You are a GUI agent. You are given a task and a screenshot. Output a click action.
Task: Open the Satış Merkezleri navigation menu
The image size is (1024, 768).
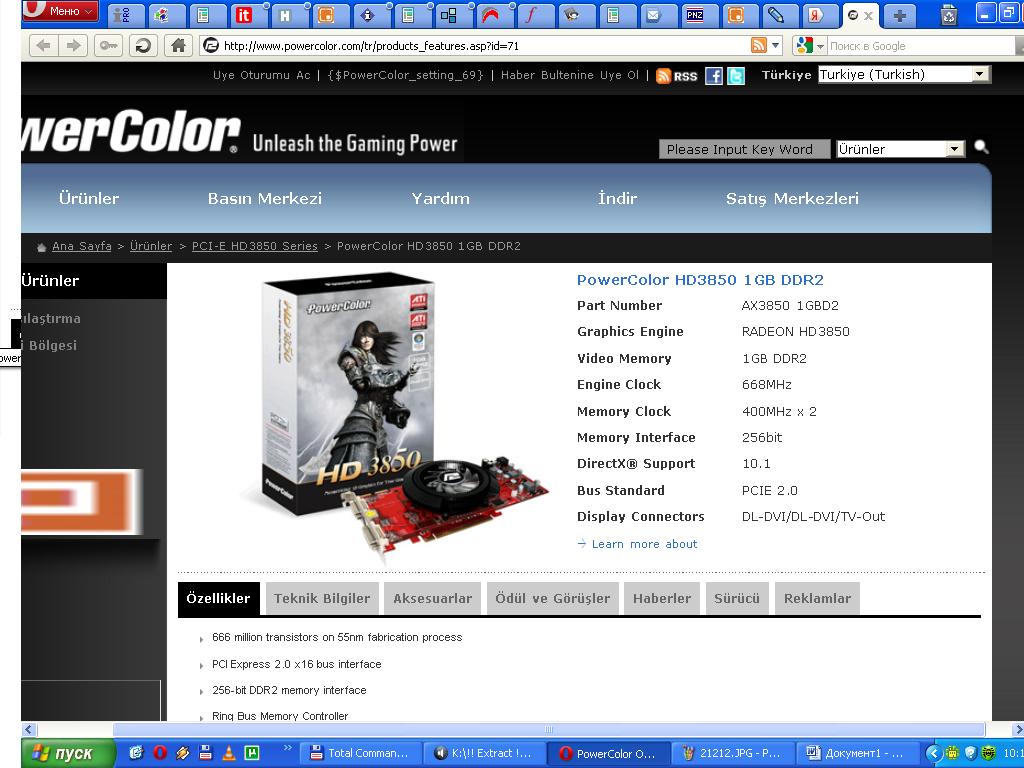point(792,199)
